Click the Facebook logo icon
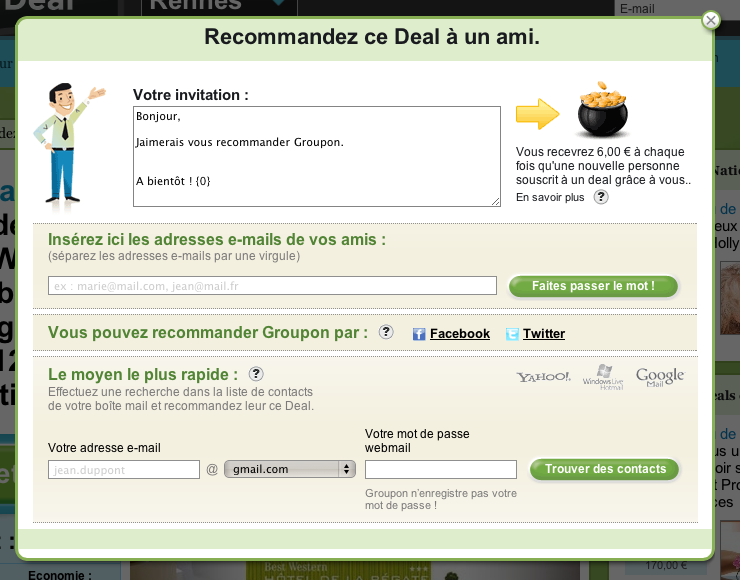Screen dimensions: 740x580 click(x=419, y=334)
